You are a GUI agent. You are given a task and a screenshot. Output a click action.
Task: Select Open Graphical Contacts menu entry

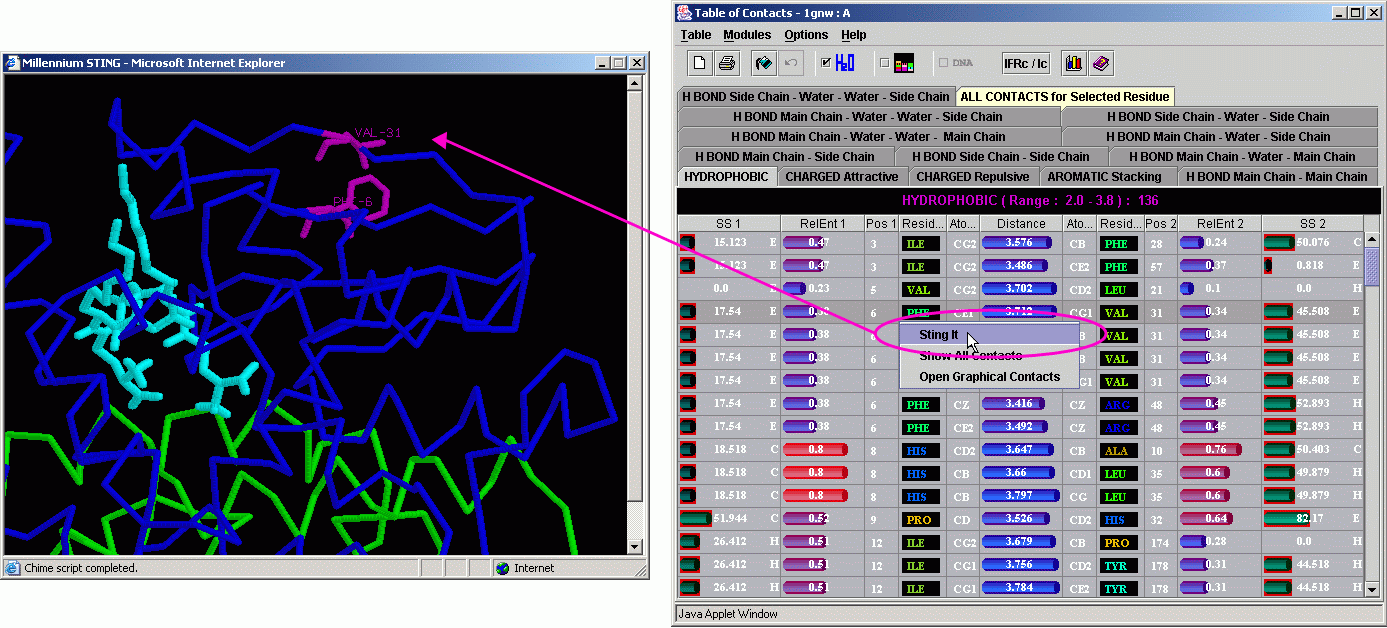pyautogui.click(x=989, y=377)
